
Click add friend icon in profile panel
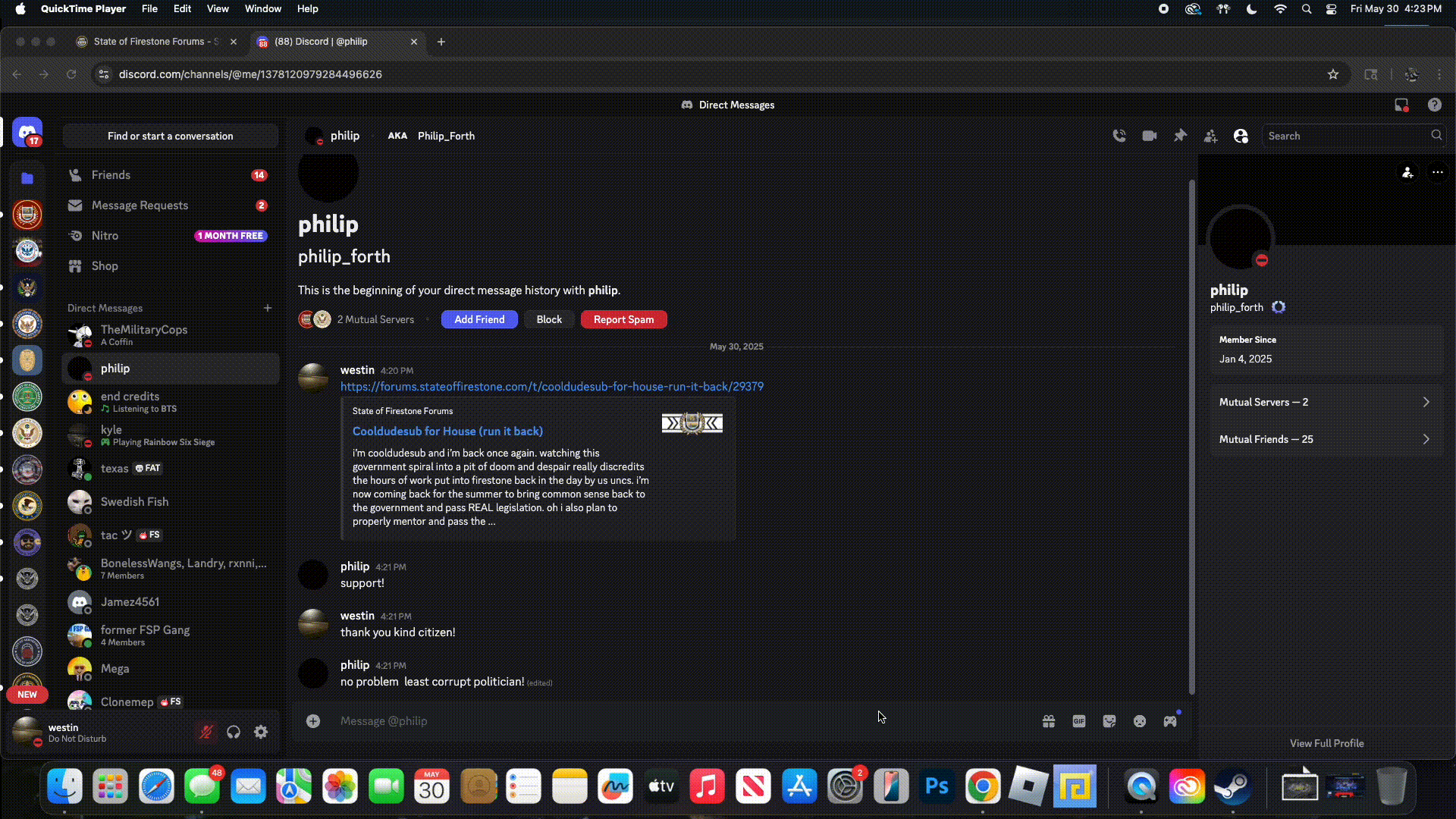(1407, 173)
